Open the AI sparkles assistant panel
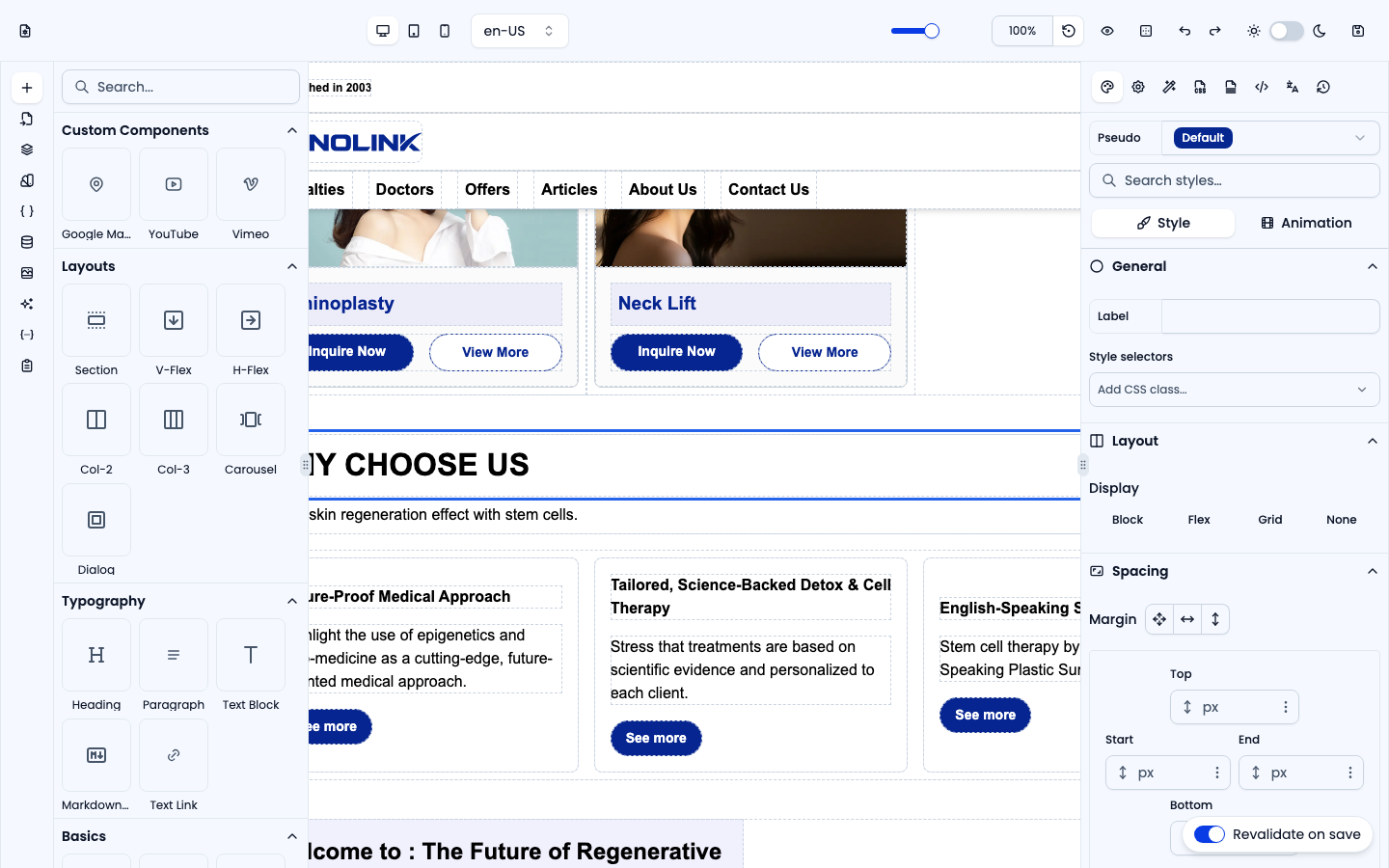The height and width of the screenshot is (868, 1389). click(27, 304)
